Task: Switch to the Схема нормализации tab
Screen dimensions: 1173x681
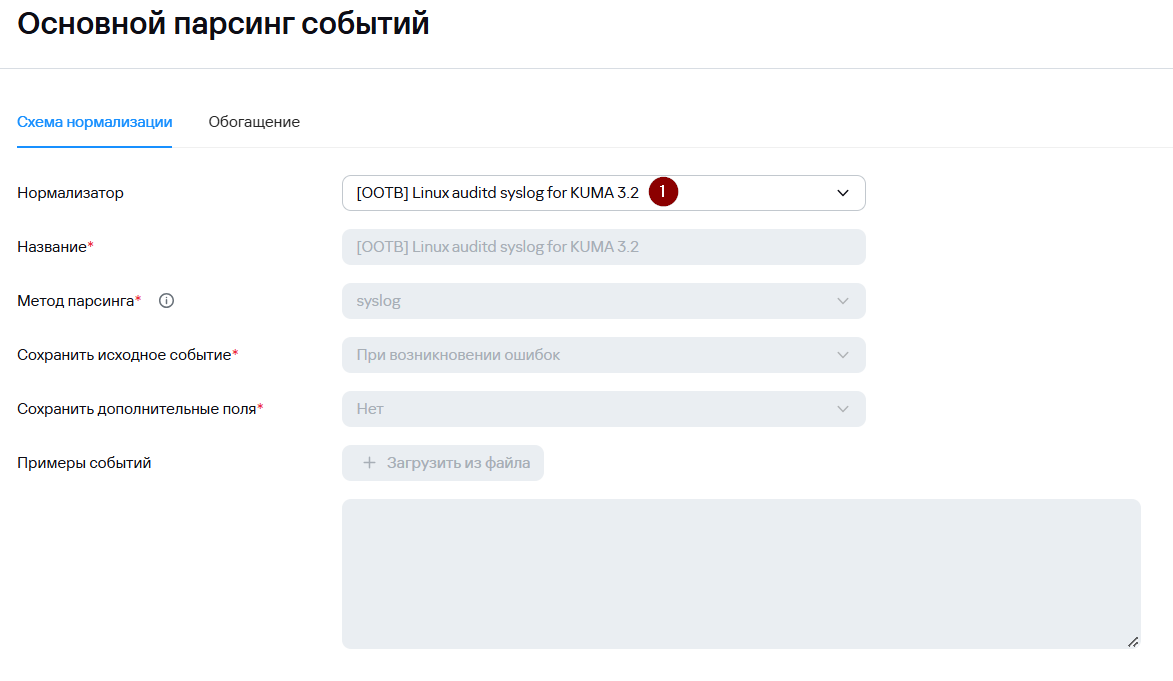Action: [94, 122]
